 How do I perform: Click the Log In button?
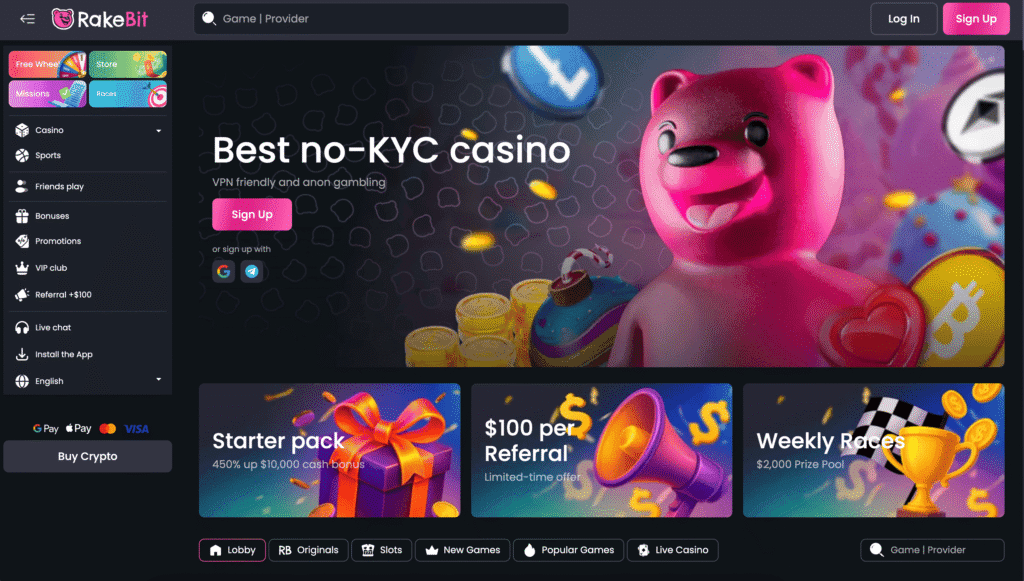click(x=903, y=19)
